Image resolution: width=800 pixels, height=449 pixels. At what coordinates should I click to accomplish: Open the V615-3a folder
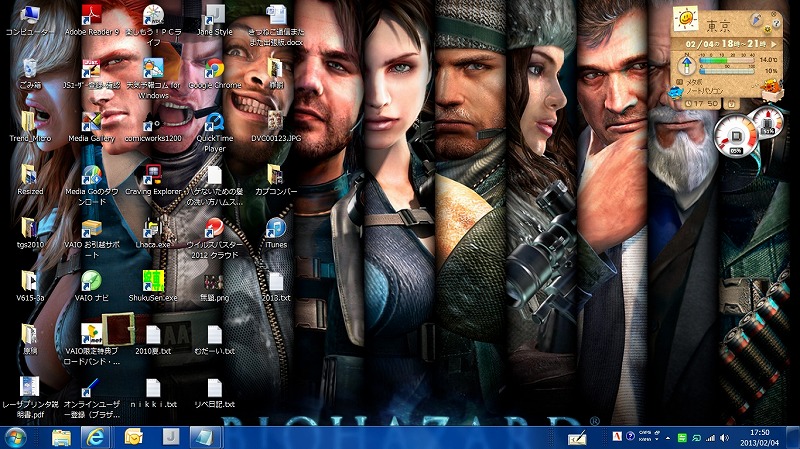(30, 286)
